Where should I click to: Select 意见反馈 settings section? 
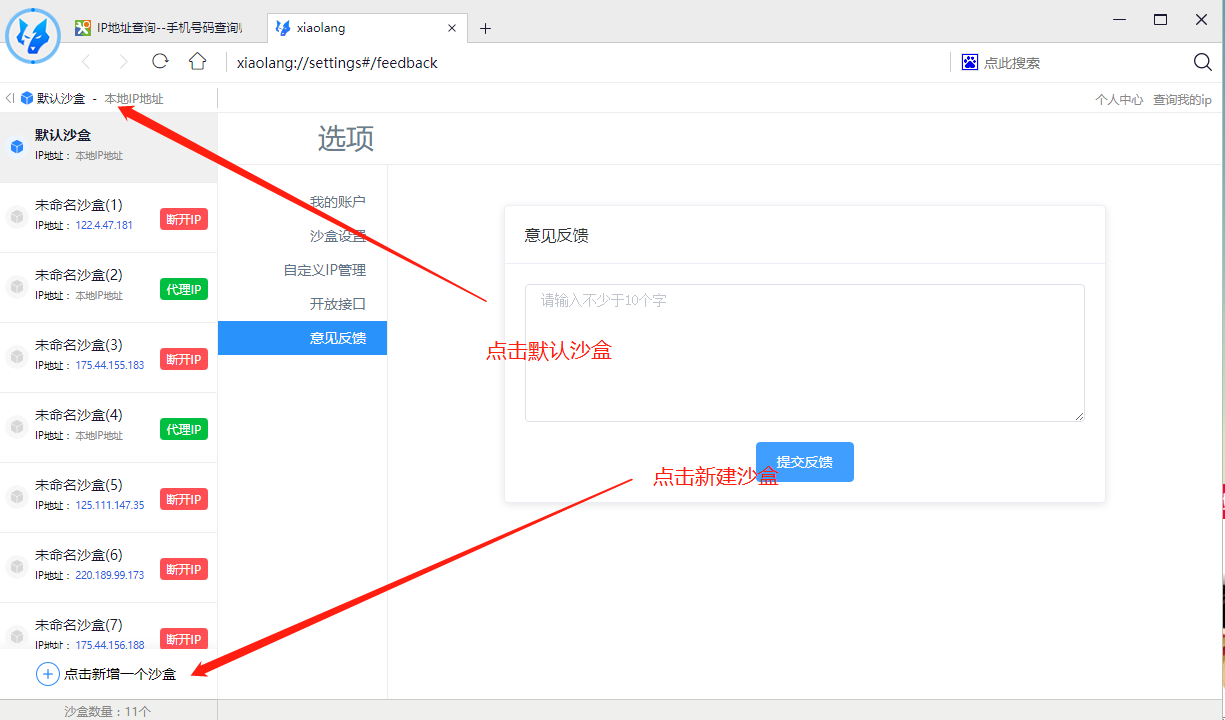[x=302, y=338]
